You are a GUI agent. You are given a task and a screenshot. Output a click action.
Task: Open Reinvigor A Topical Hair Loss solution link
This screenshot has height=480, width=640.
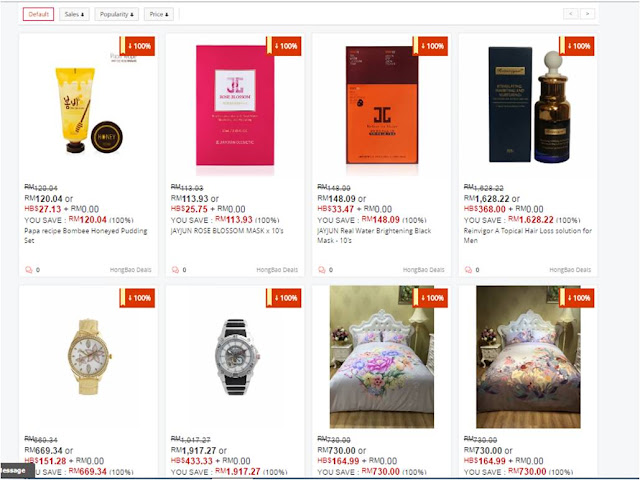coord(527,236)
